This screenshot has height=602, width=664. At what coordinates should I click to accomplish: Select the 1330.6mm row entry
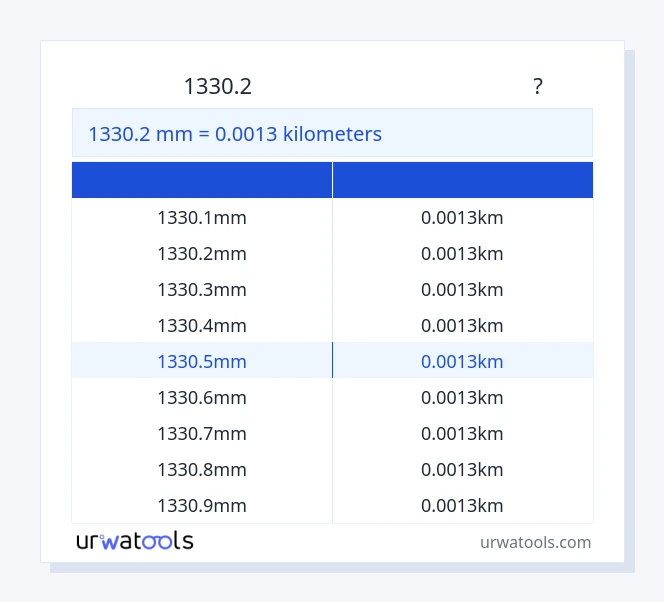(x=202, y=397)
